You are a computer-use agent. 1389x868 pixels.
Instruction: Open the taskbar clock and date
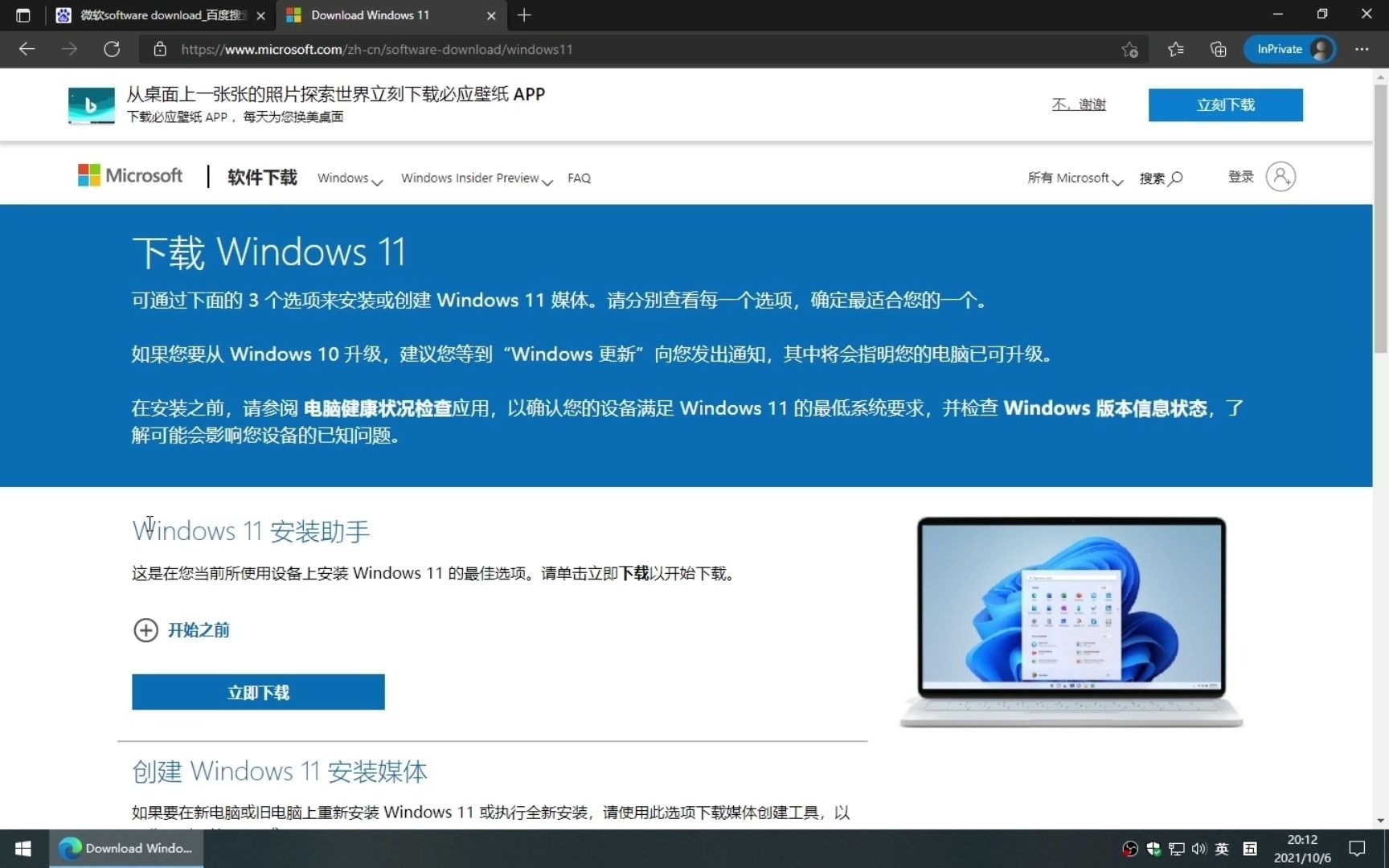coord(1302,849)
